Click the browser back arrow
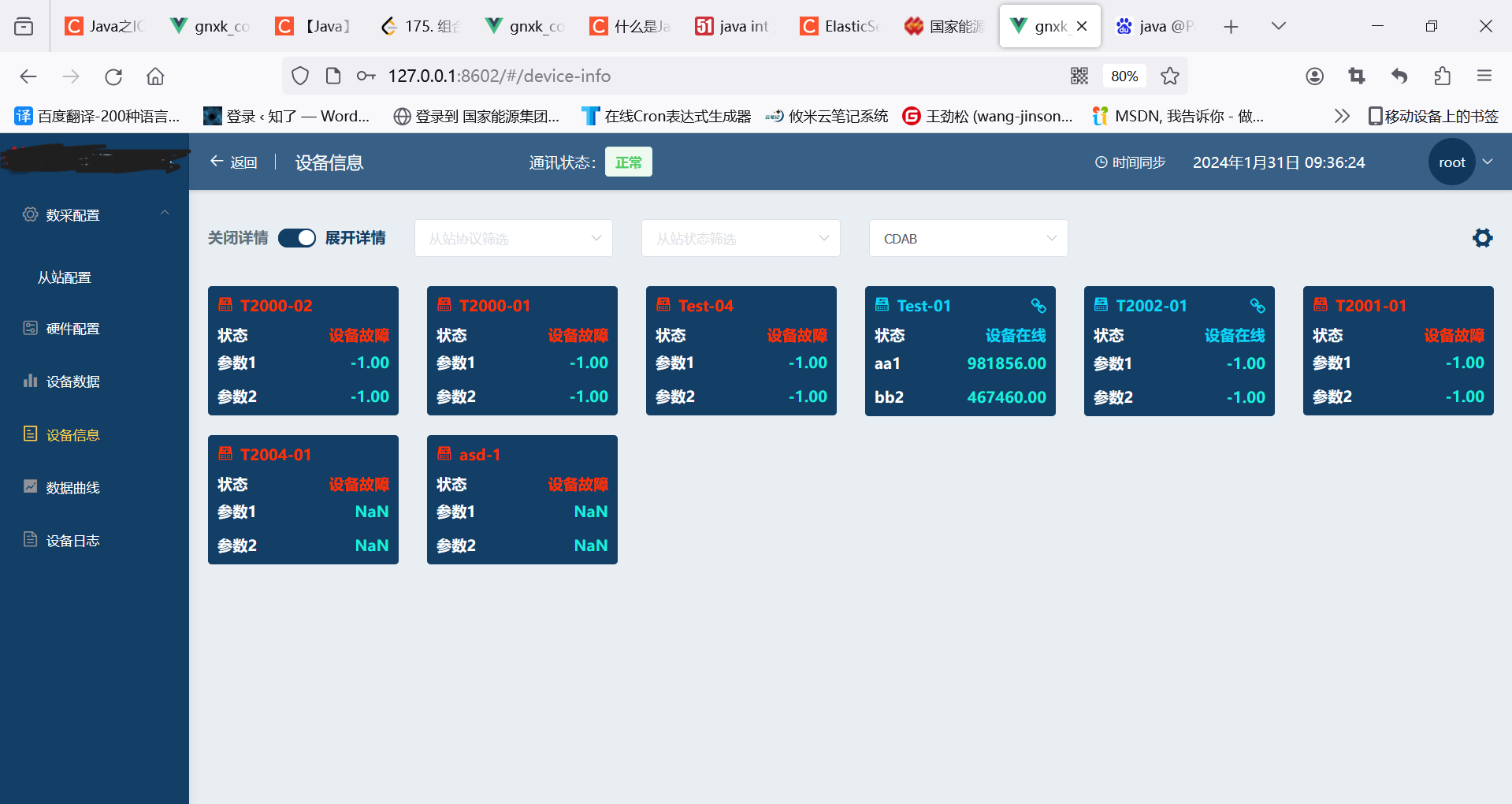This screenshot has height=804, width=1512. [28, 76]
